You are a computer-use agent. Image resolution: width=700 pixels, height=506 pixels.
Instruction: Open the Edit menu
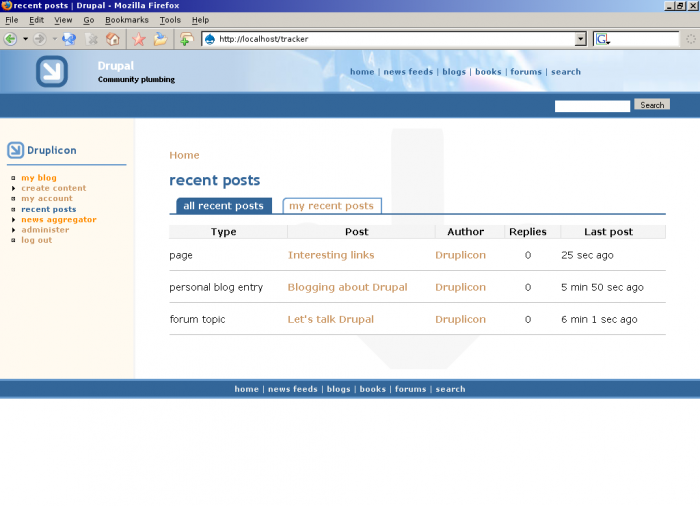click(36, 20)
